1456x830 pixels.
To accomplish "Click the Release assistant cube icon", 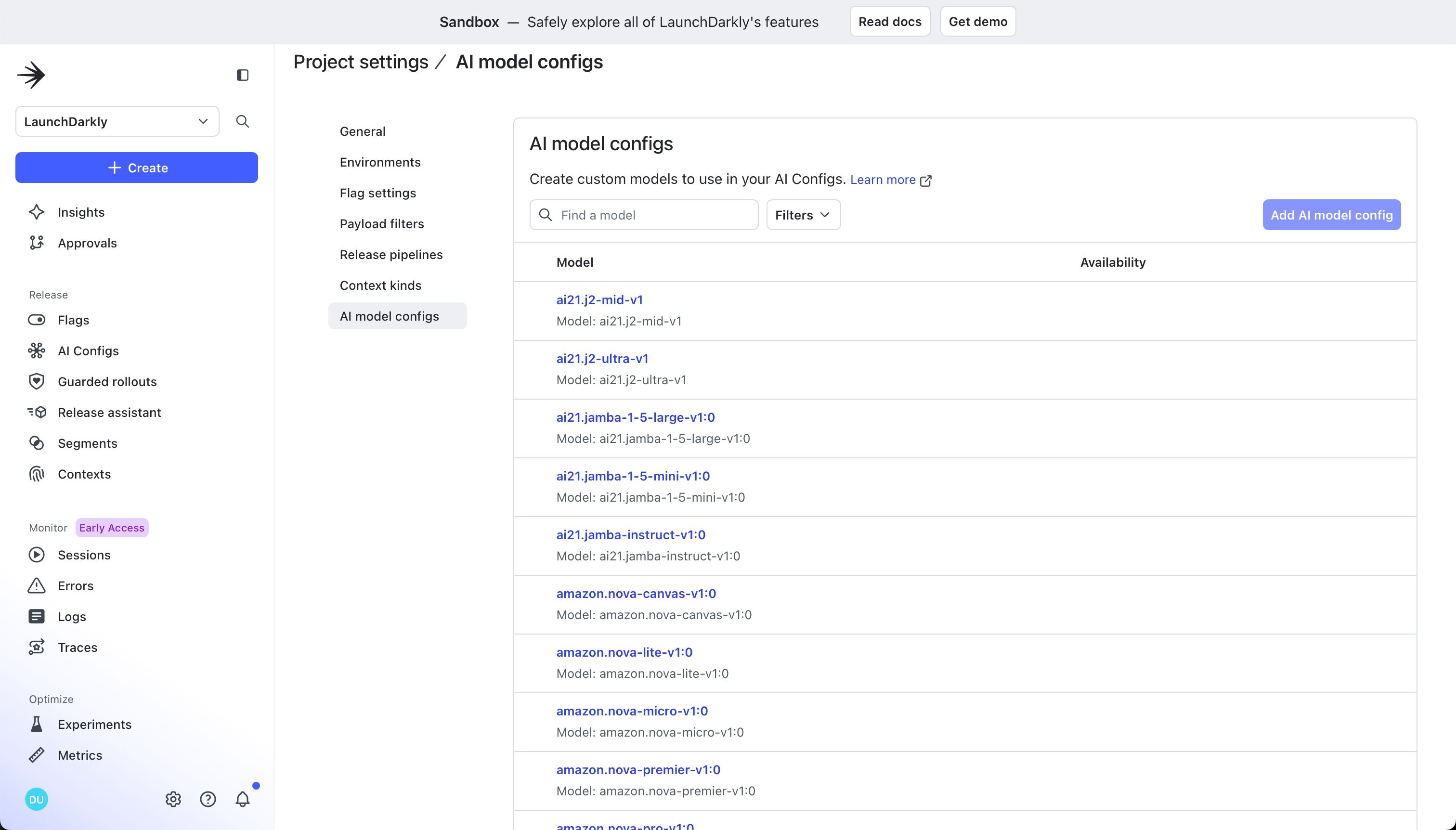I will pyautogui.click(x=37, y=412).
